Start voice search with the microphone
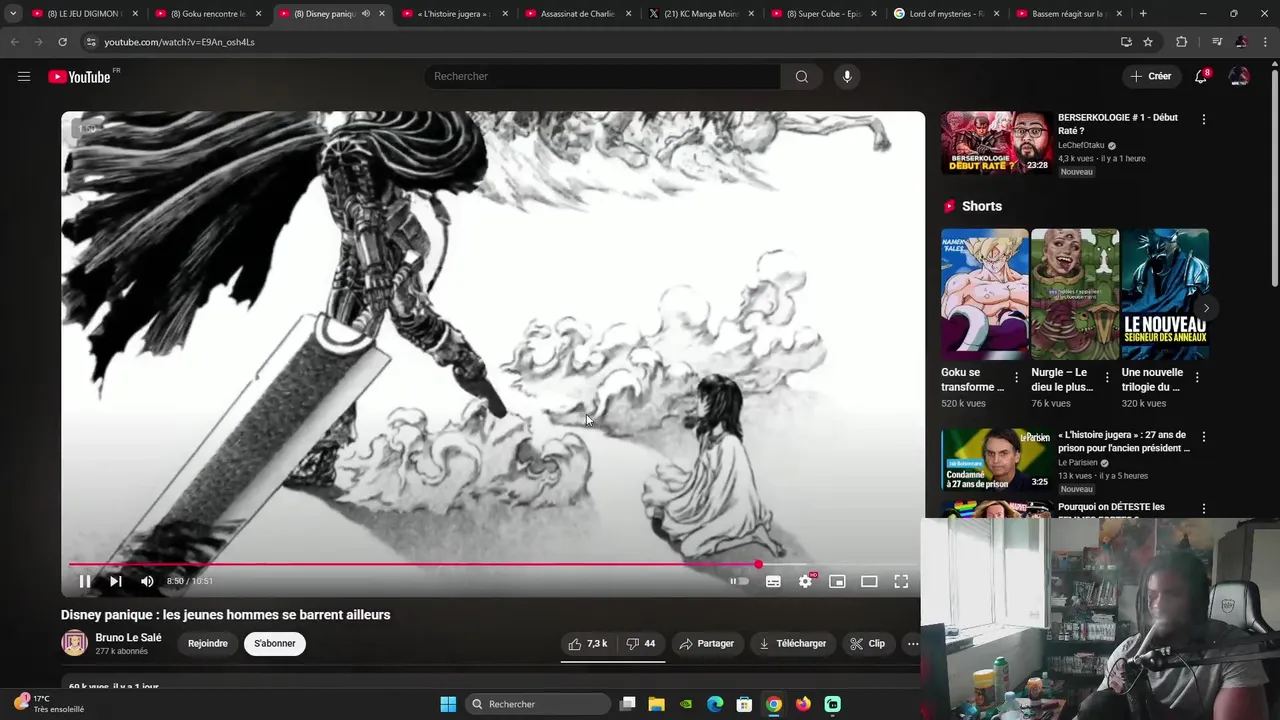1280x720 pixels. pyautogui.click(x=847, y=76)
